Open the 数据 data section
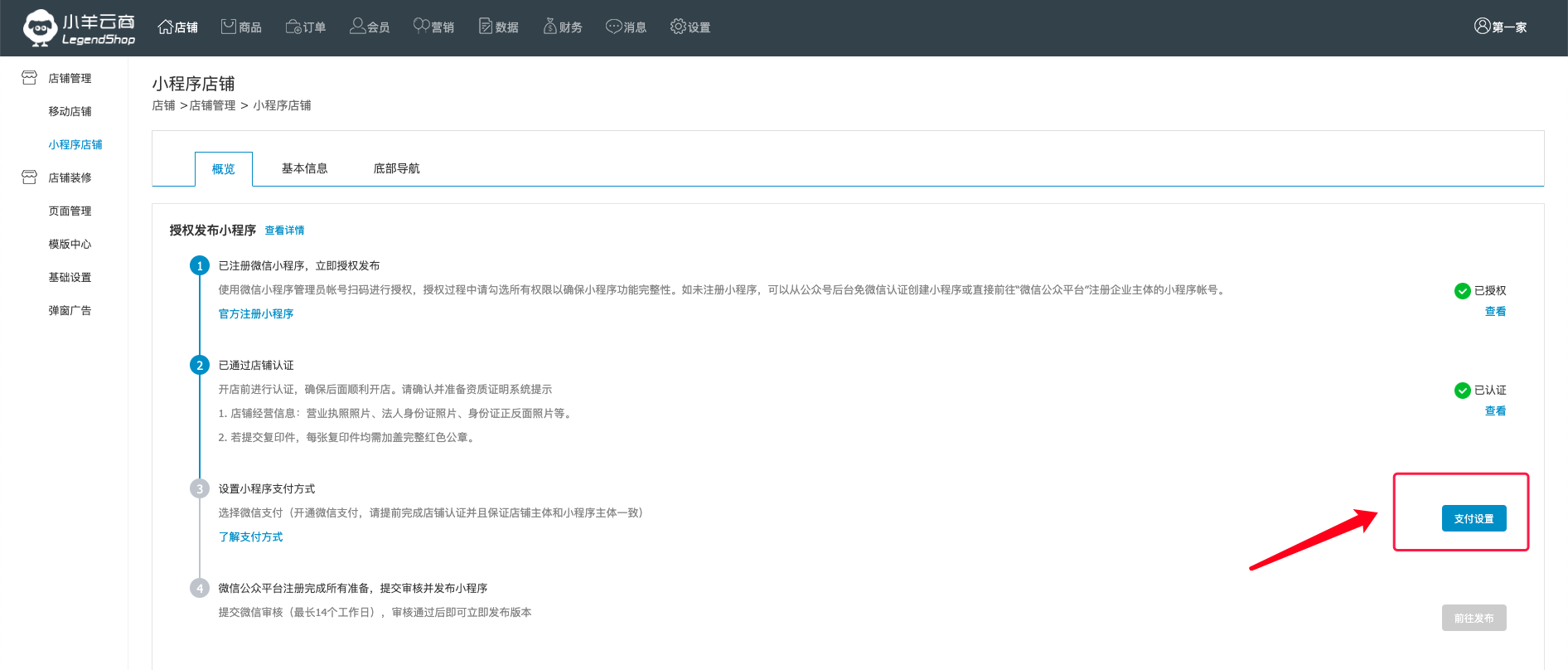The height and width of the screenshot is (670, 1568). pos(498,27)
